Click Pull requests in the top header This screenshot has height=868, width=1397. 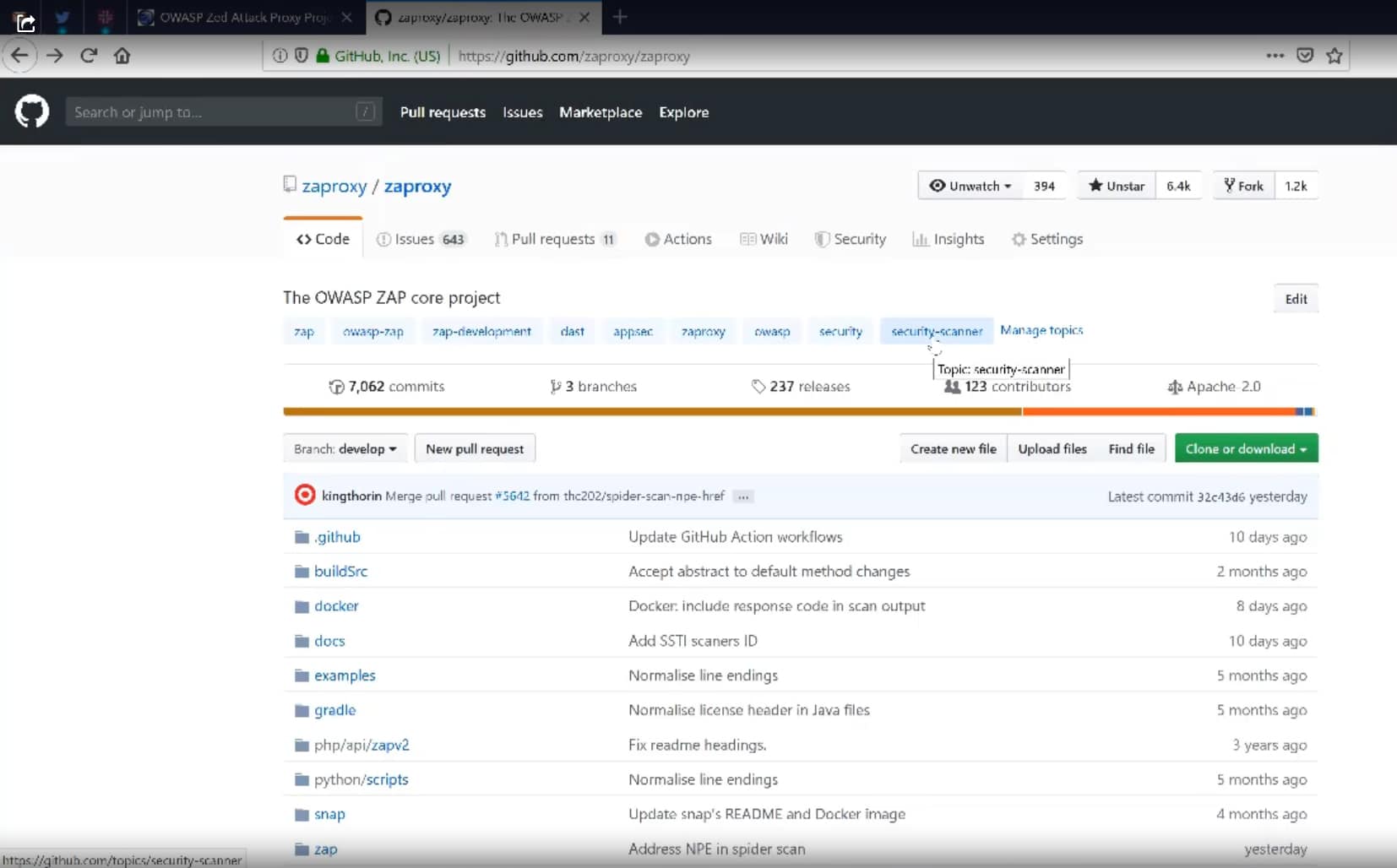coord(443,112)
